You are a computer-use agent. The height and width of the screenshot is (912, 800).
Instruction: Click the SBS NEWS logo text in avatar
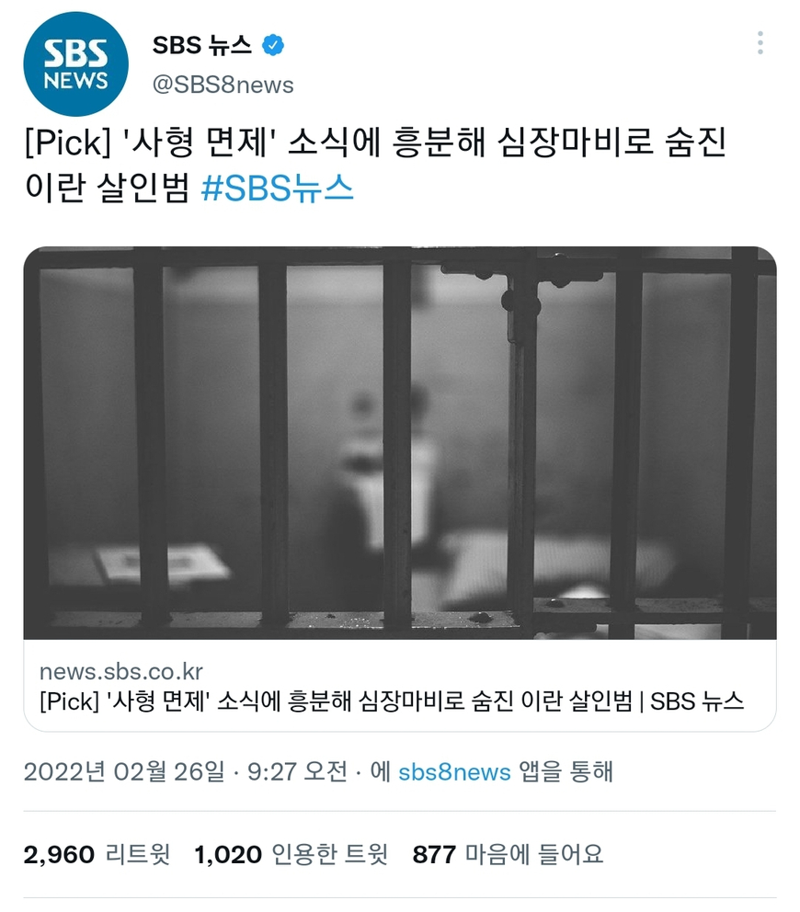[x=76, y=65]
